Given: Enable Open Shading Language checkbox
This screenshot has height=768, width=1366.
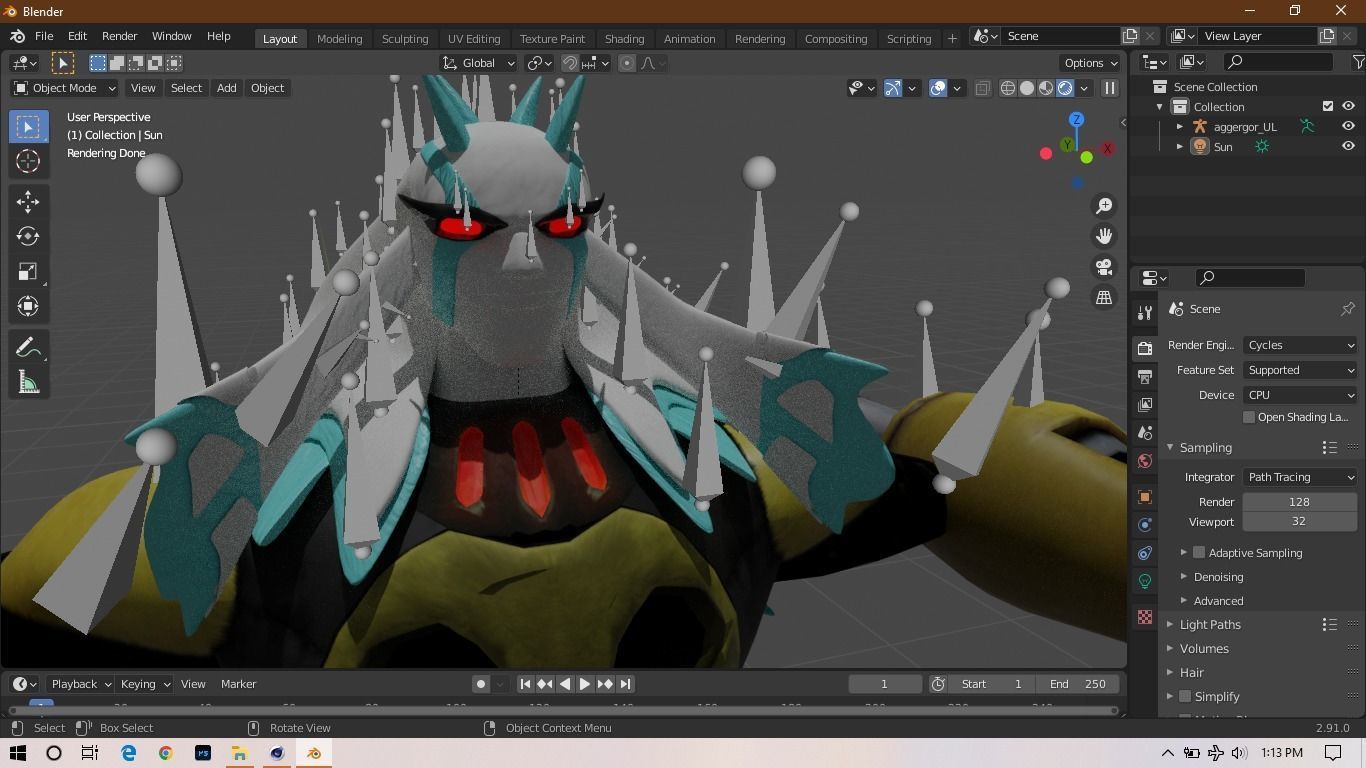Looking at the screenshot, I should pos(1249,417).
